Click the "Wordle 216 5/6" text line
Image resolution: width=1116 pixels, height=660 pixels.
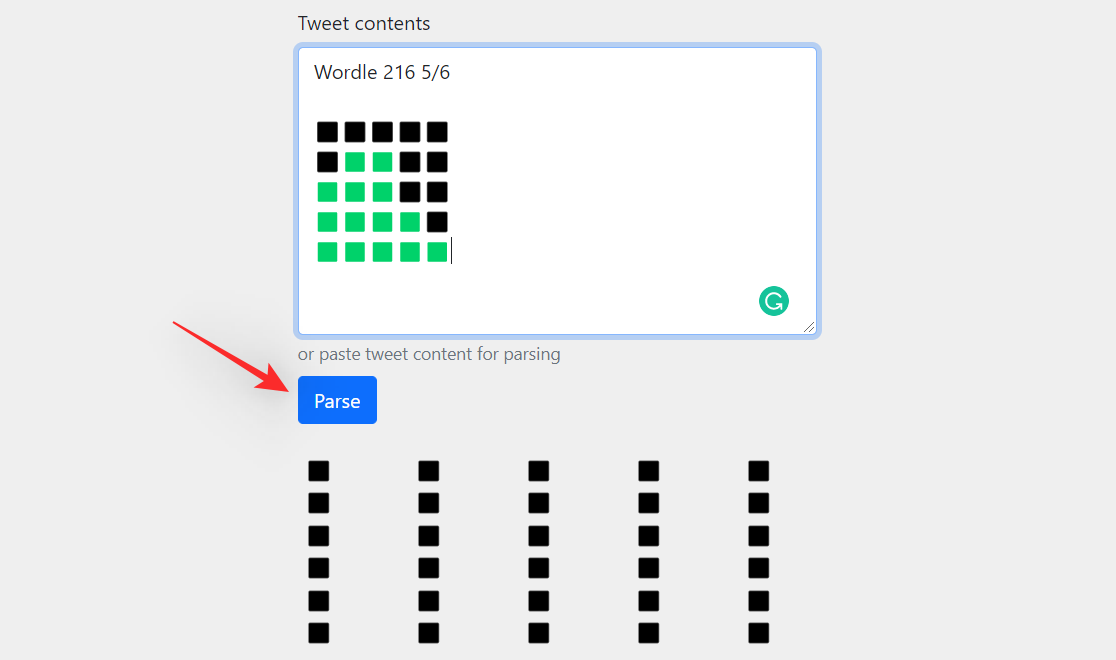tap(382, 72)
